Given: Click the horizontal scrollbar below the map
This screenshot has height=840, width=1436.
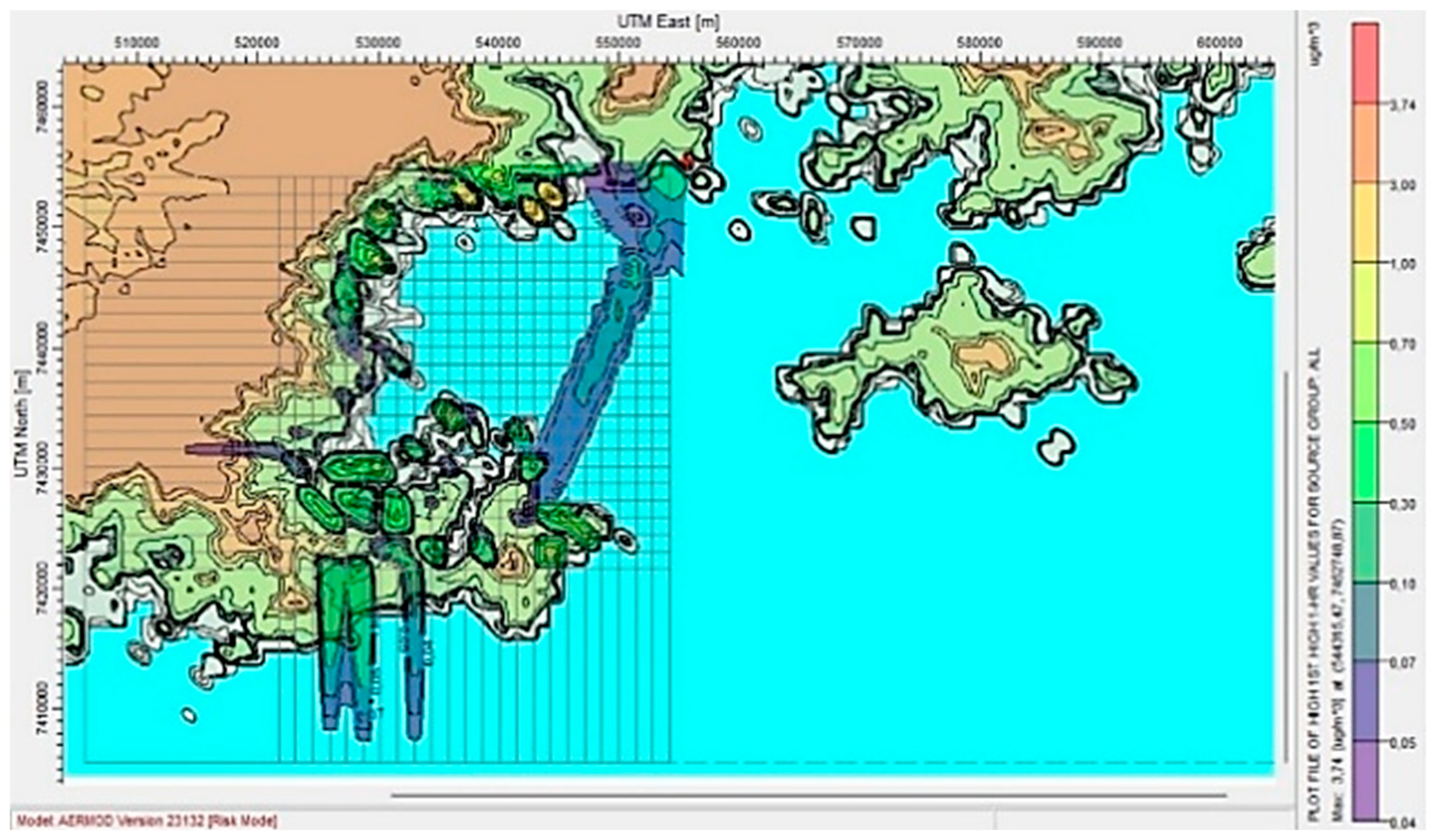Looking at the screenshot, I should (x=809, y=795).
